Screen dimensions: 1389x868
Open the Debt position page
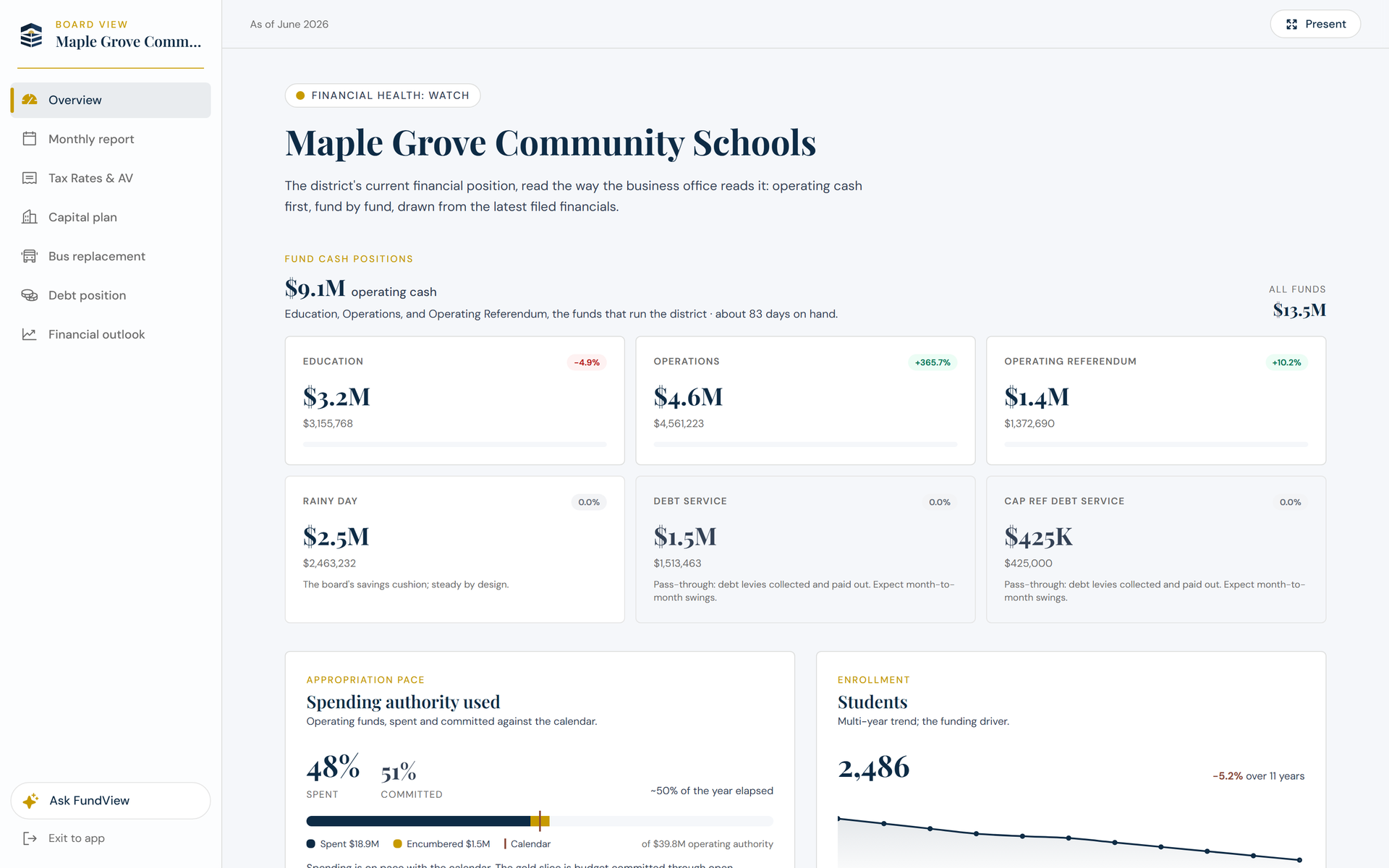111,295
